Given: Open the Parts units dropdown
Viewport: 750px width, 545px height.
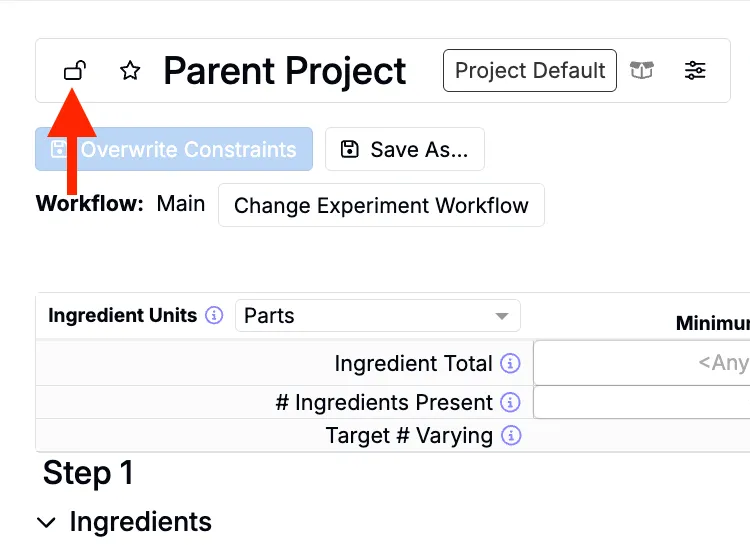Looking at the screenshot, I should click(377, 316).
